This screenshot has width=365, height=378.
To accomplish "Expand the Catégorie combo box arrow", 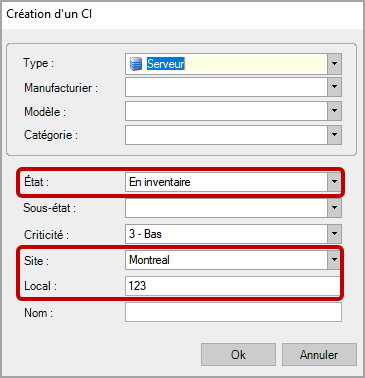I will point(334,135).
